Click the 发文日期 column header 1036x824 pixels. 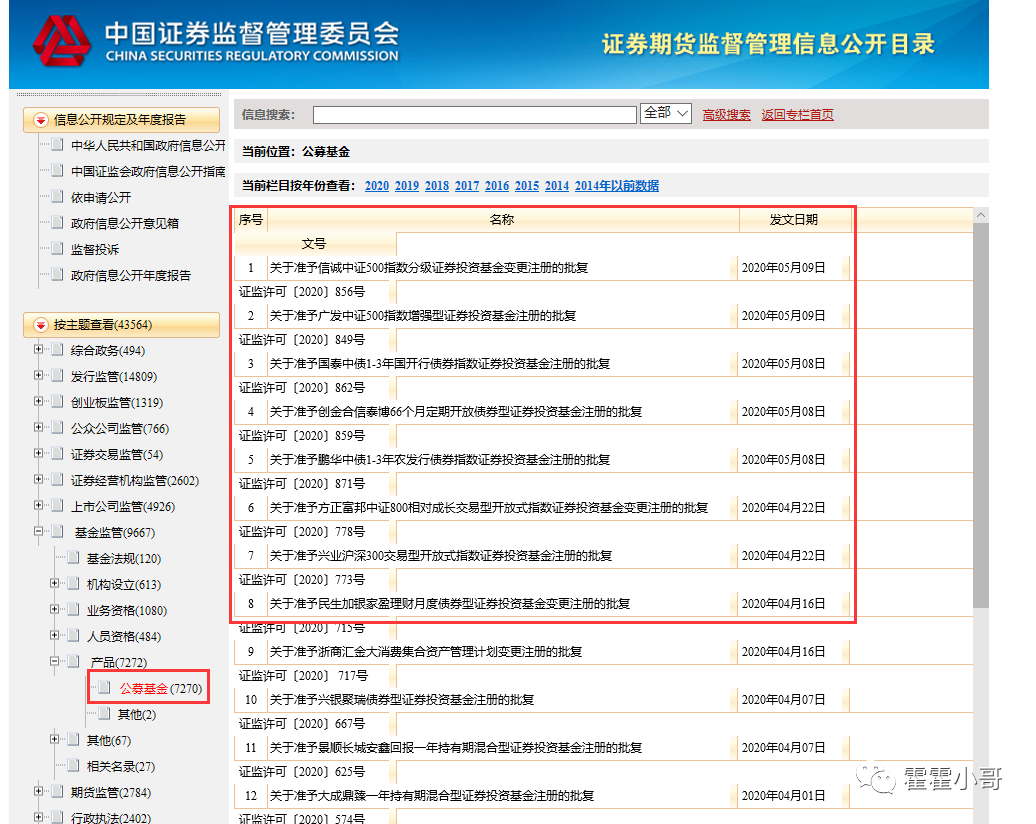[794, 220]
